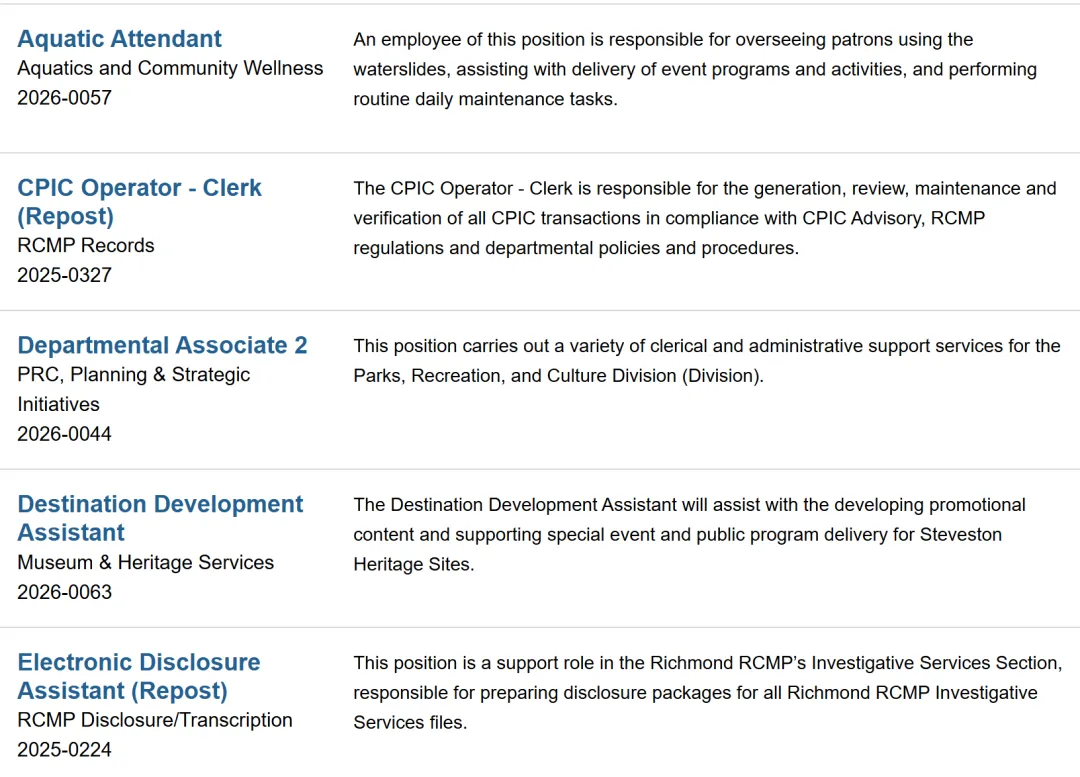Click job ID 2025-0327
This screenshot has width=1080, height=777.
tap(64, 274)
